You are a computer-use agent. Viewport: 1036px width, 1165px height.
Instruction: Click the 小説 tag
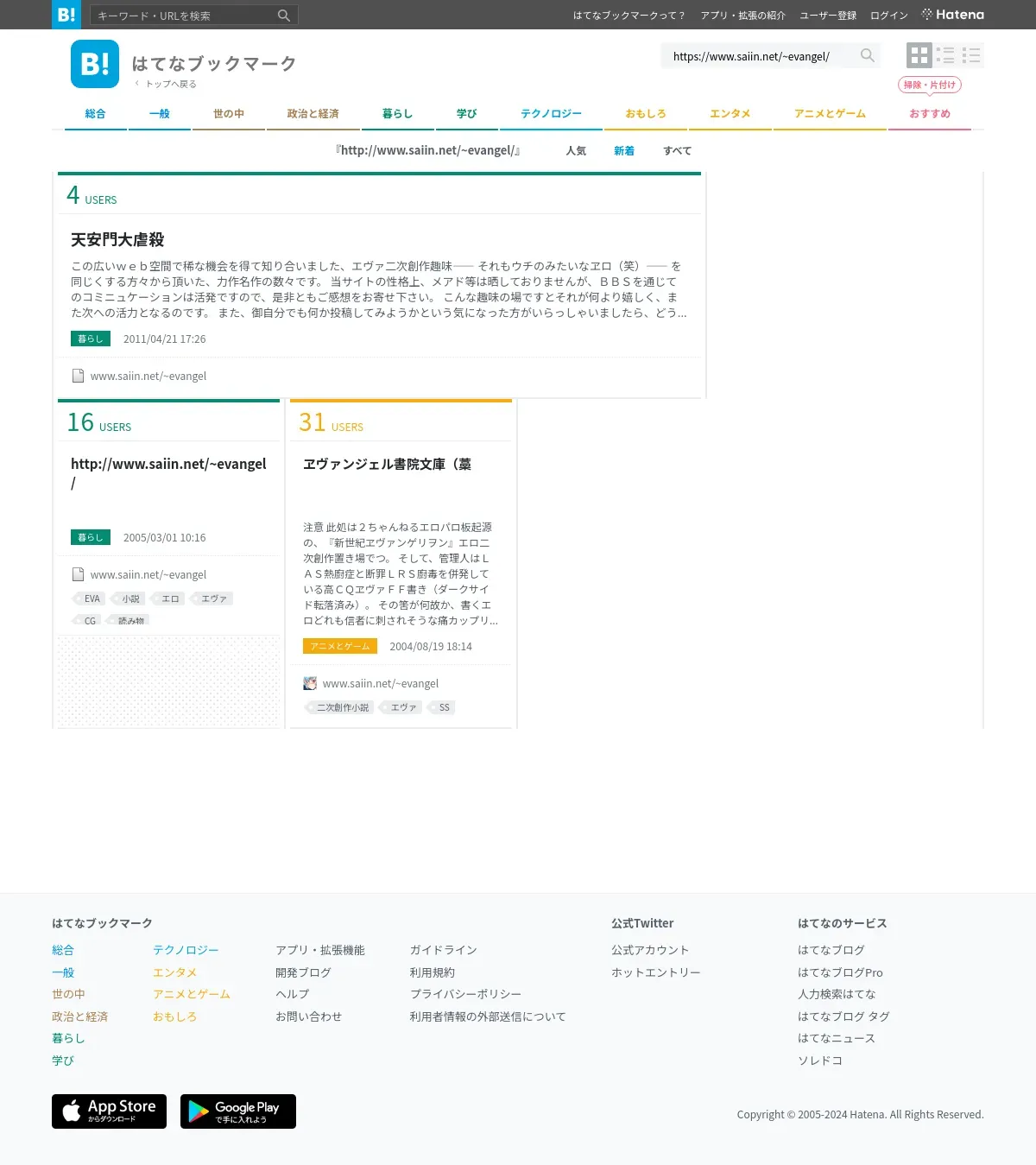129,598
